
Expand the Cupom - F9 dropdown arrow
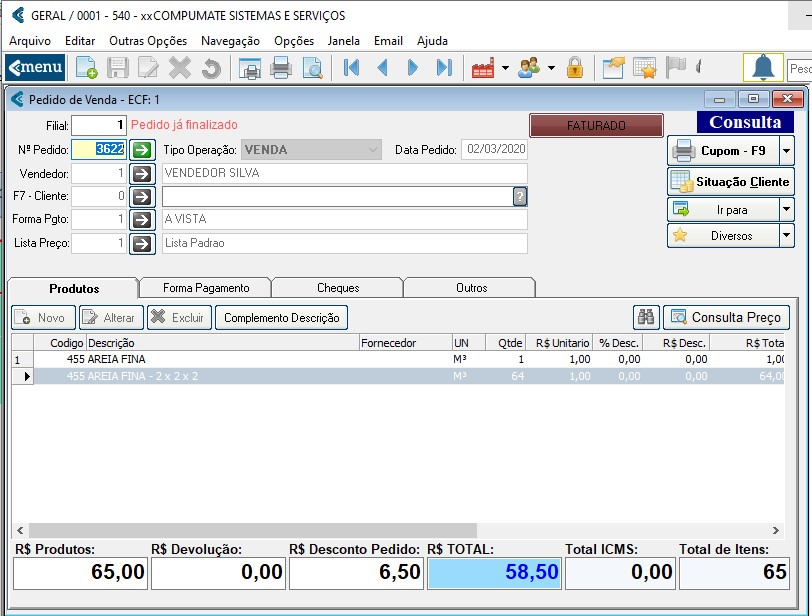click(x=786, y=151)
